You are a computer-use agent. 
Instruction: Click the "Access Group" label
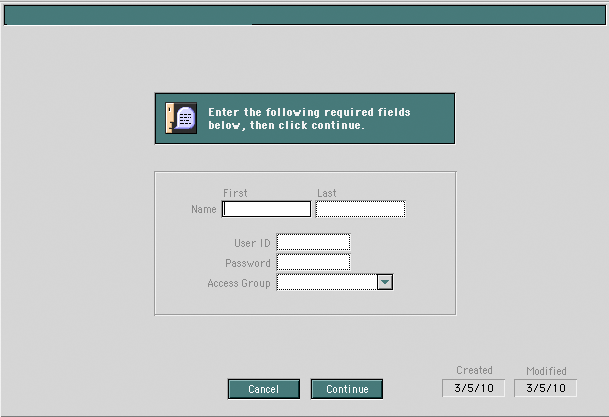pyautogui.click(x=239, y=283)
